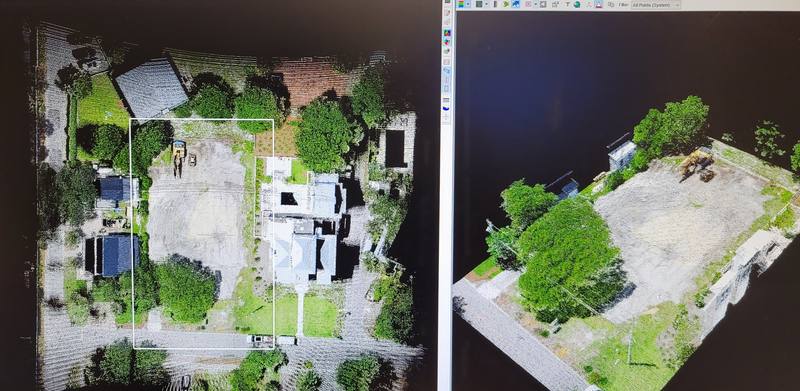Viewport: 800px width, 391px height.
Task: Click the square frame icon in top toolbar
Action: click(543, 4)
